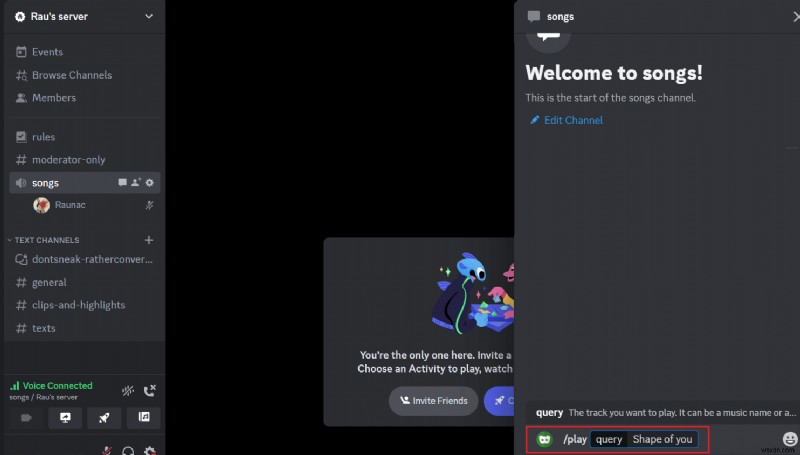
Task: Click Voice Connected status text
Action: coord(58,386)
